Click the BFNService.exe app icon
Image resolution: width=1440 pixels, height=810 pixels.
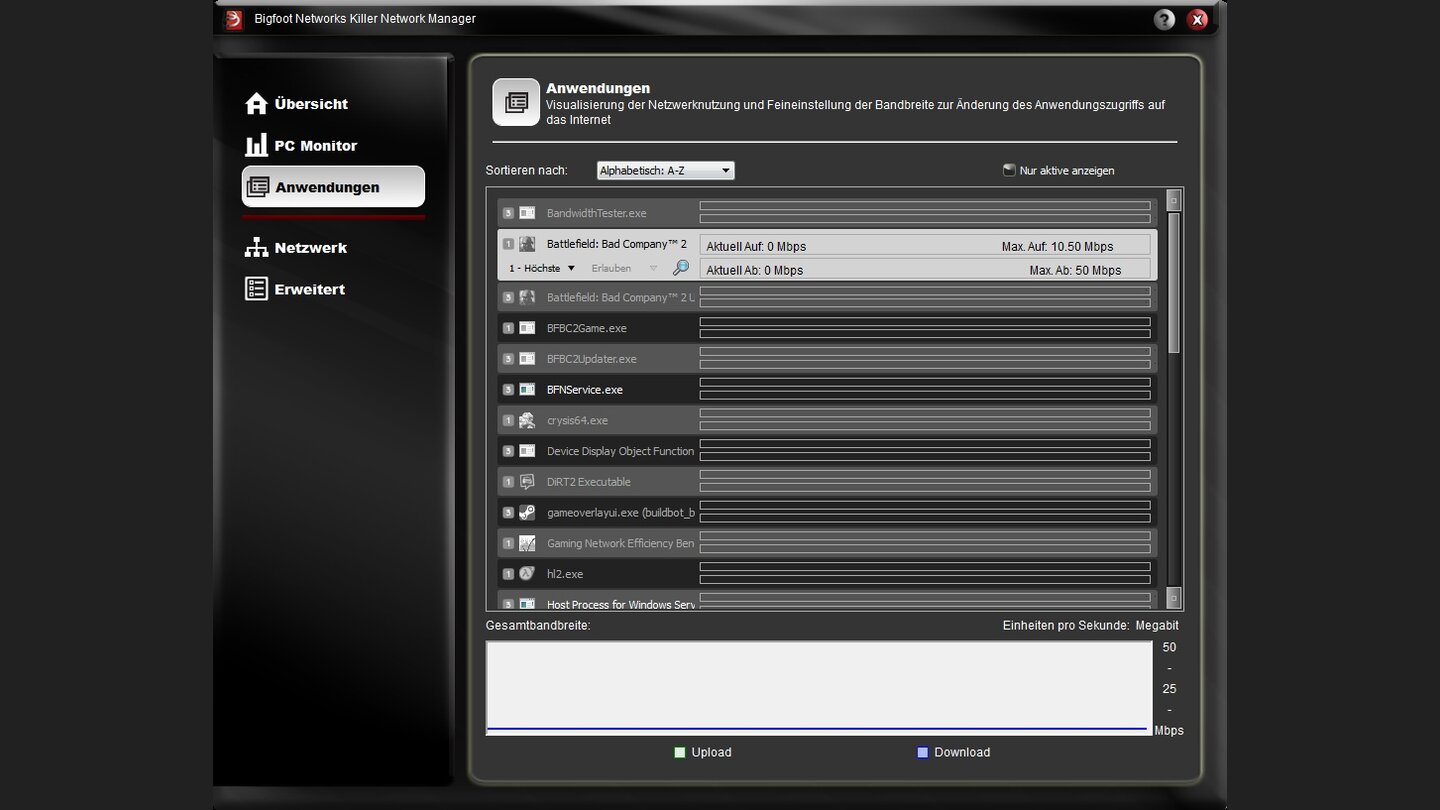(527, 390)
